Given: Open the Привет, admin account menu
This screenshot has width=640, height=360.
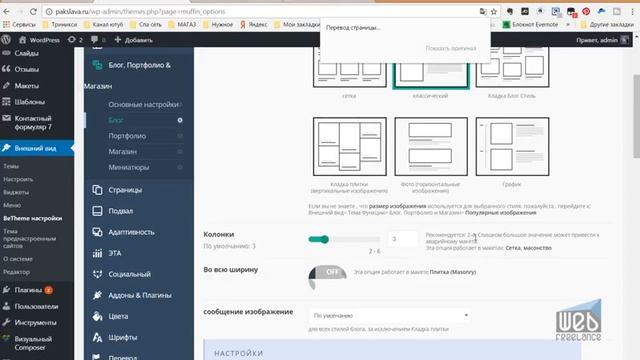Looking at the screenshot, I should [602, 40].
